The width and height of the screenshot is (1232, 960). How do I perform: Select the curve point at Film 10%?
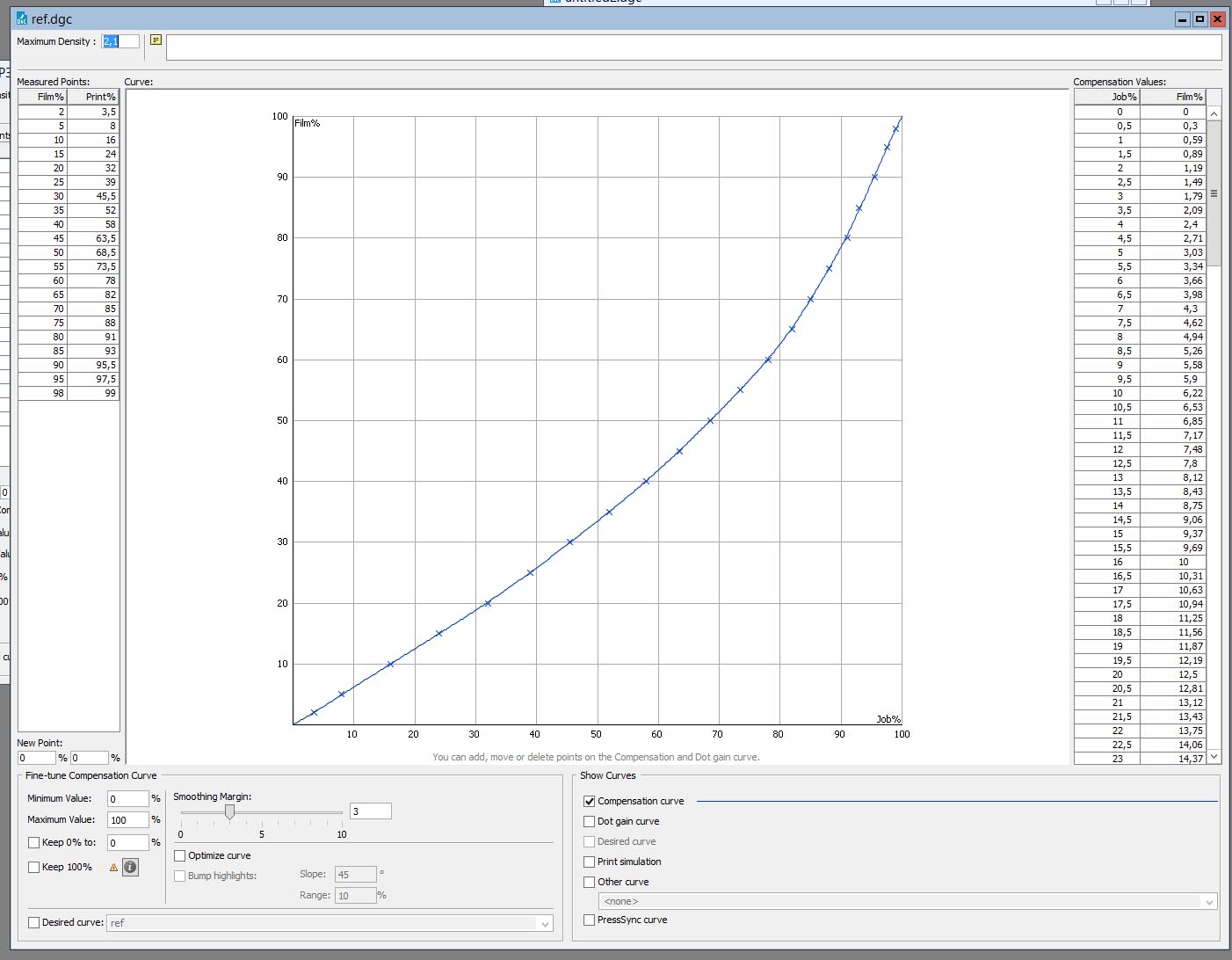click(x=390, y=664)
